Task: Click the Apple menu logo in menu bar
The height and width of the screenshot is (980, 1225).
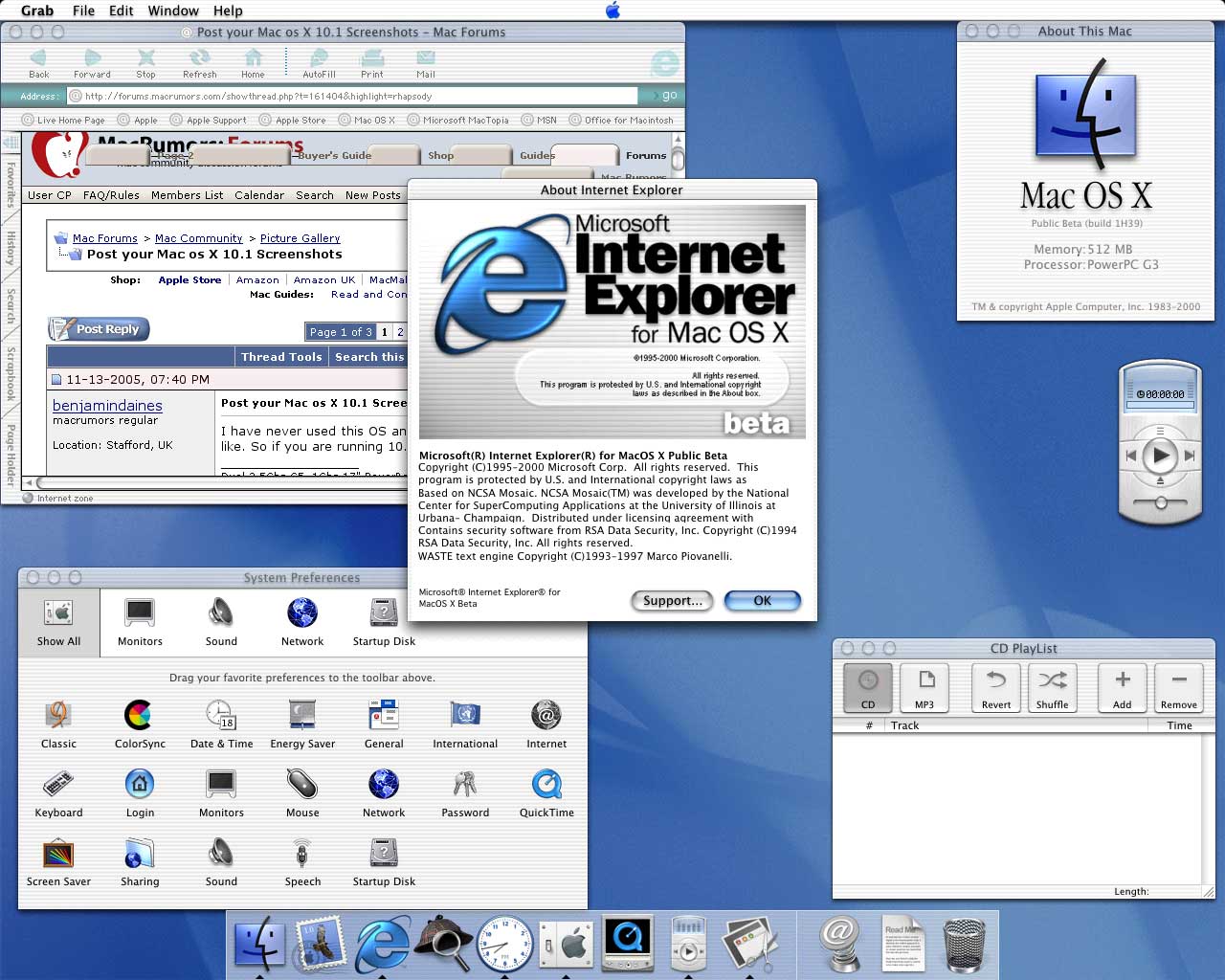Action: coord(612,11)
